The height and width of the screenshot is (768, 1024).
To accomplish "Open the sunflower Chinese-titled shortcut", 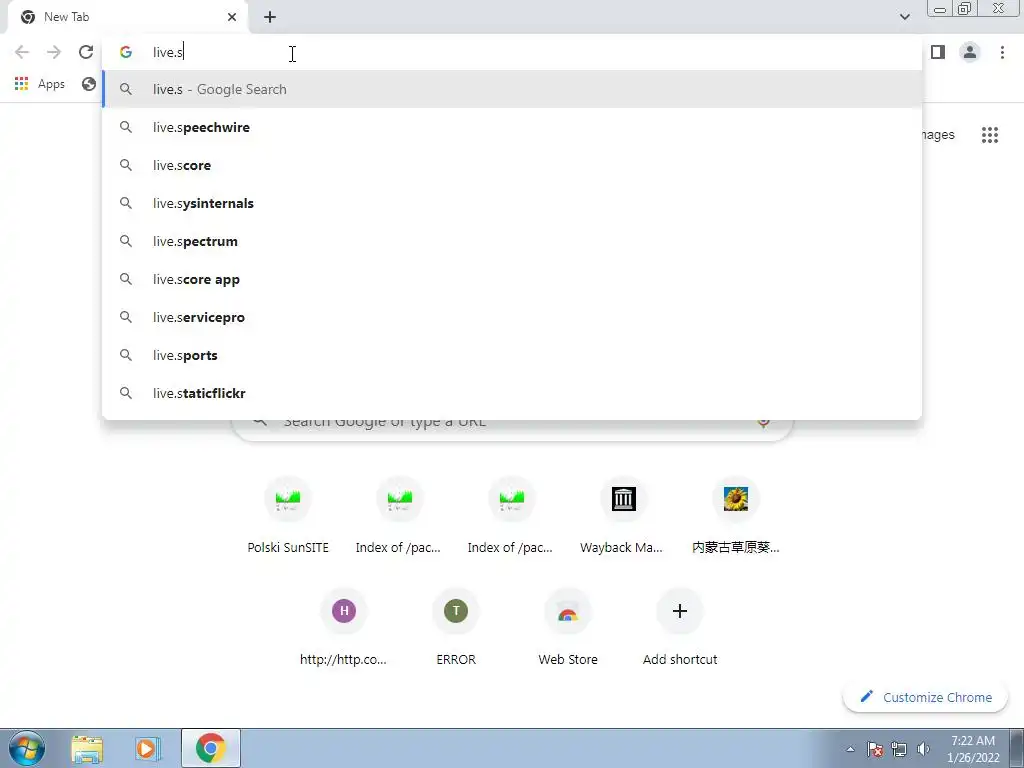I will (735, 516).
